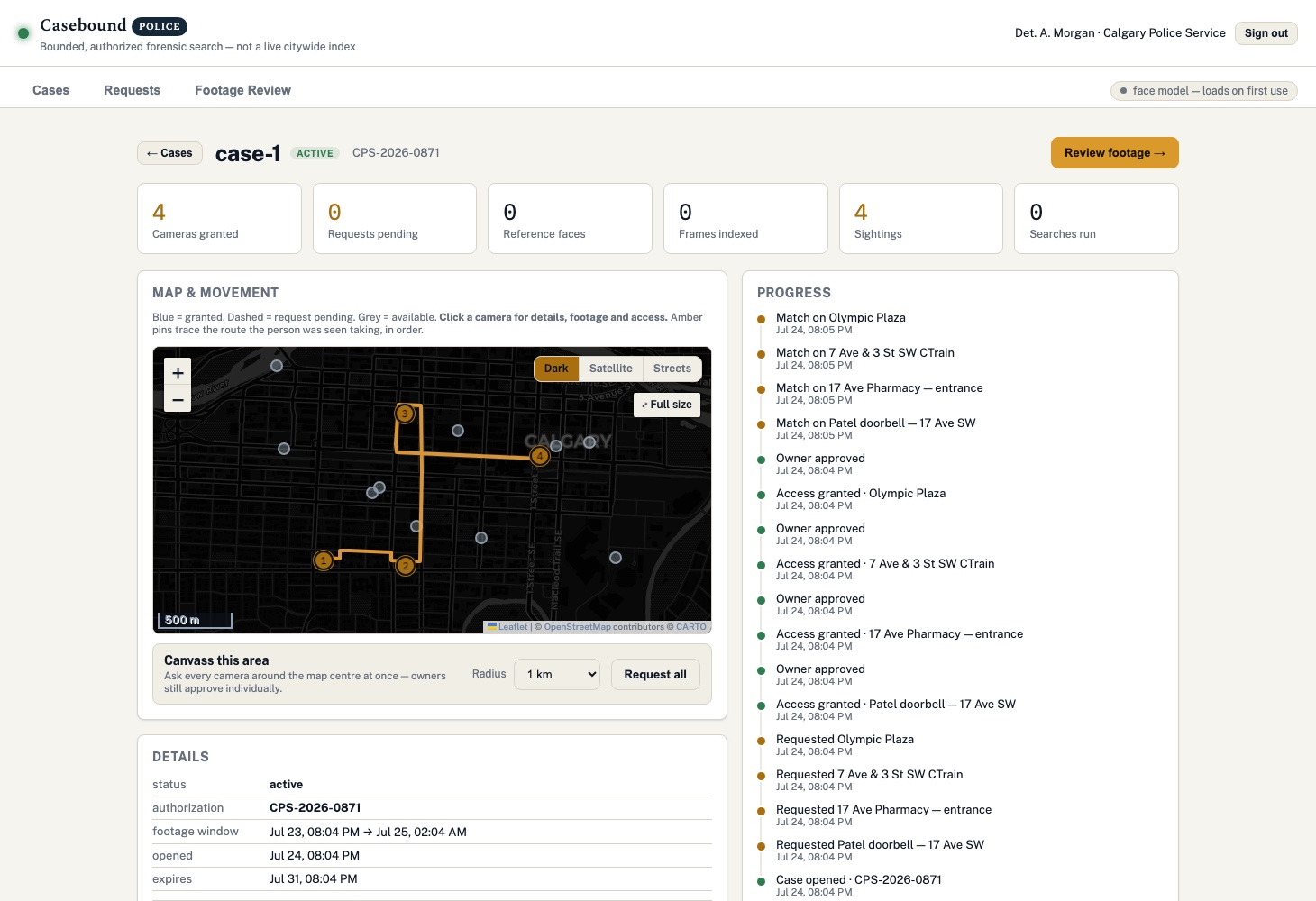
Task: Open the grey camera marker beside Bow River label
Action: click(277, 366)
